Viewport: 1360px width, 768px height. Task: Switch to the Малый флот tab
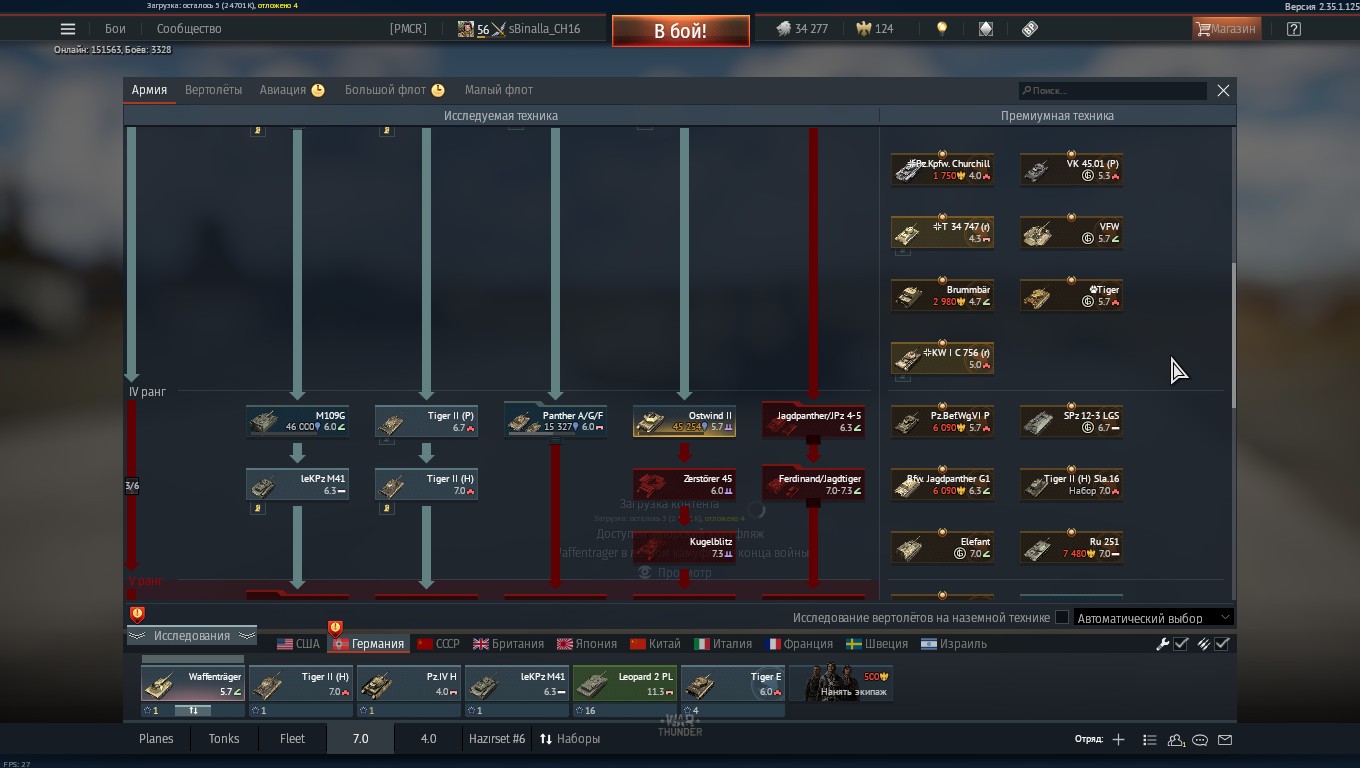pos(499,90)
